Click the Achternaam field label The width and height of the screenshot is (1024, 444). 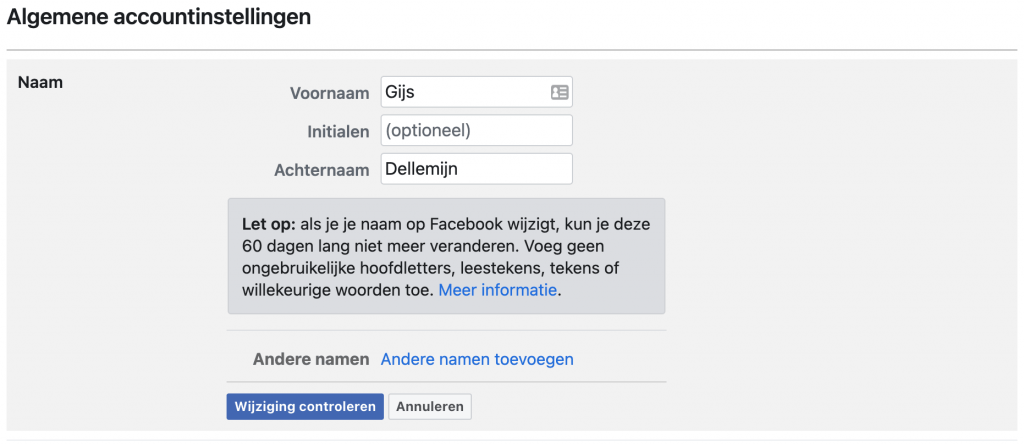(x=323, y=170)
